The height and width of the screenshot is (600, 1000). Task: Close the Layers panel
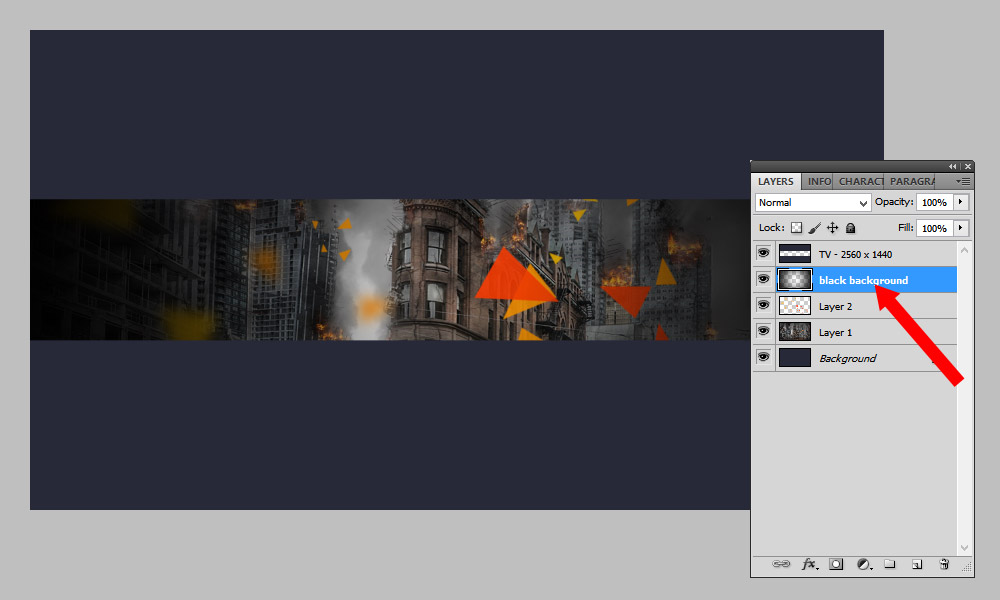coord(967,166)
